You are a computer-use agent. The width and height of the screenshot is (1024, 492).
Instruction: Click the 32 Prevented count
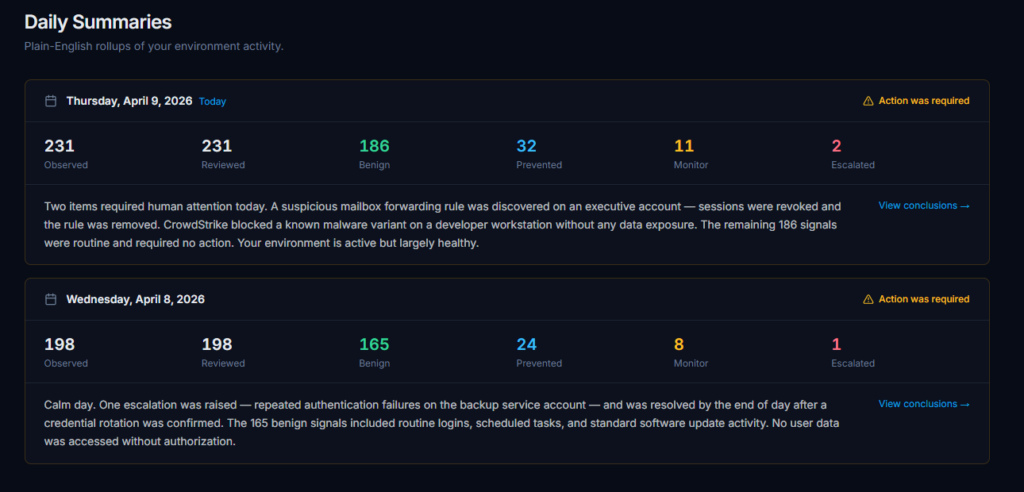point(527,147)
